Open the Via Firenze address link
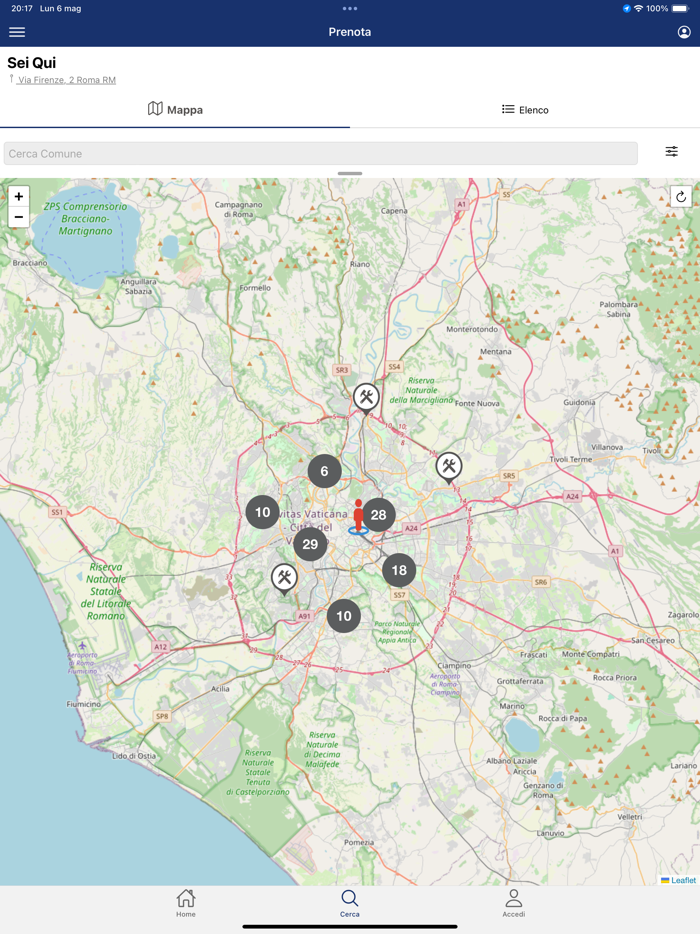Viewport: 700px width, 934px height. (67, 80)
